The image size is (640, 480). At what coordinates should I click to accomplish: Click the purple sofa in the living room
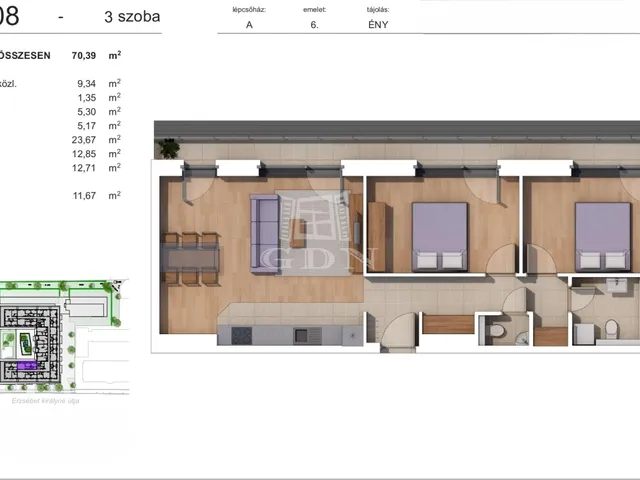tap(264, 229)
